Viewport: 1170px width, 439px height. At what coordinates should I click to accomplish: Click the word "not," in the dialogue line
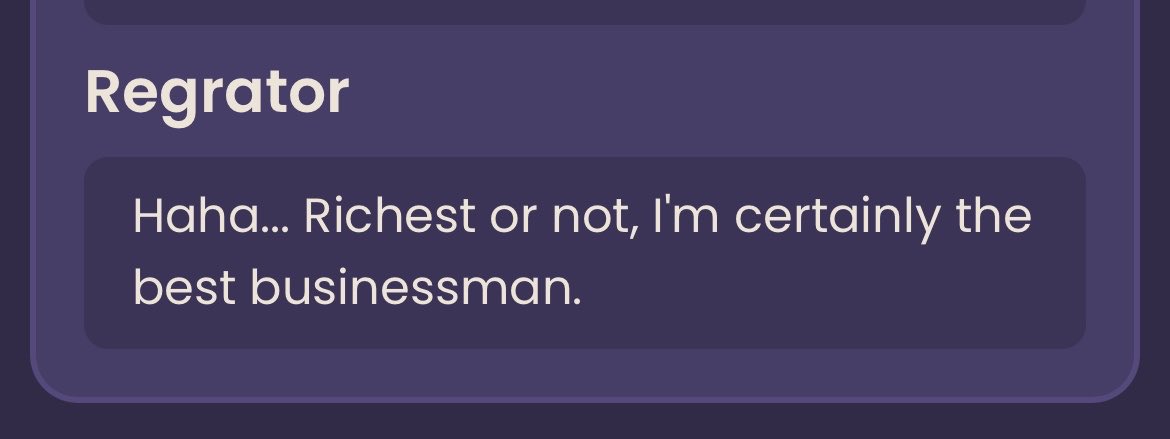pos(595,217)
